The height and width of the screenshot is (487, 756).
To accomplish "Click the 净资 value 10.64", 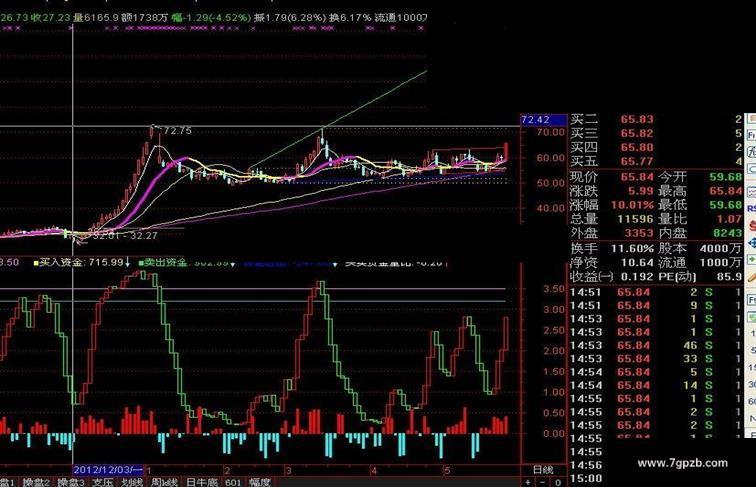I will coord(637,263).
